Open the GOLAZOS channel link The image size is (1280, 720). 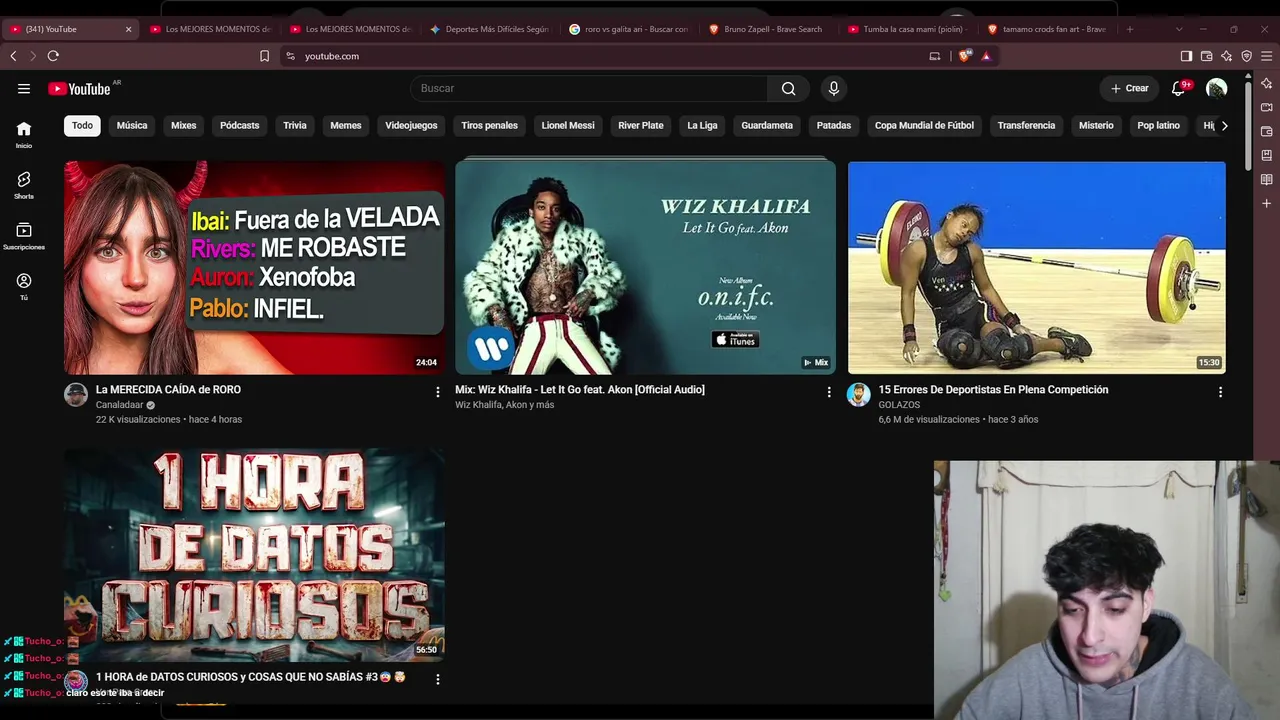(899, 405)
